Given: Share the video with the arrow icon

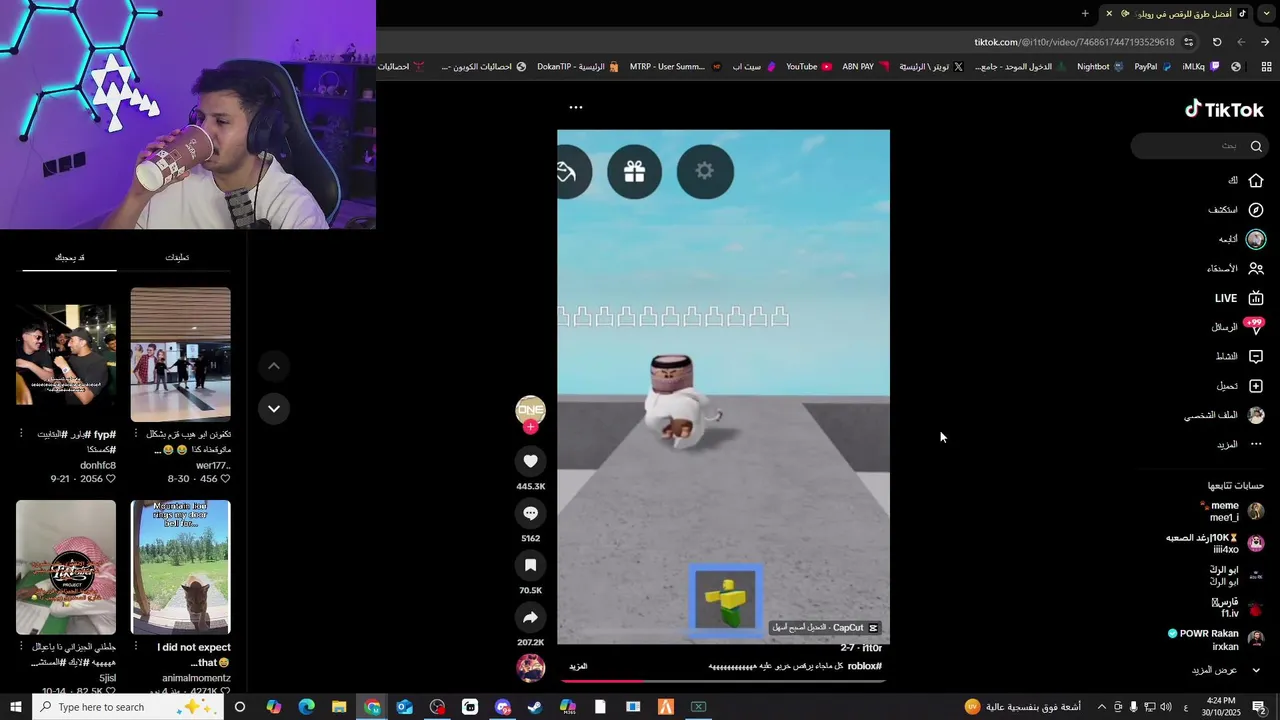Looking at the screenshot, I should (x=531, y=617).
